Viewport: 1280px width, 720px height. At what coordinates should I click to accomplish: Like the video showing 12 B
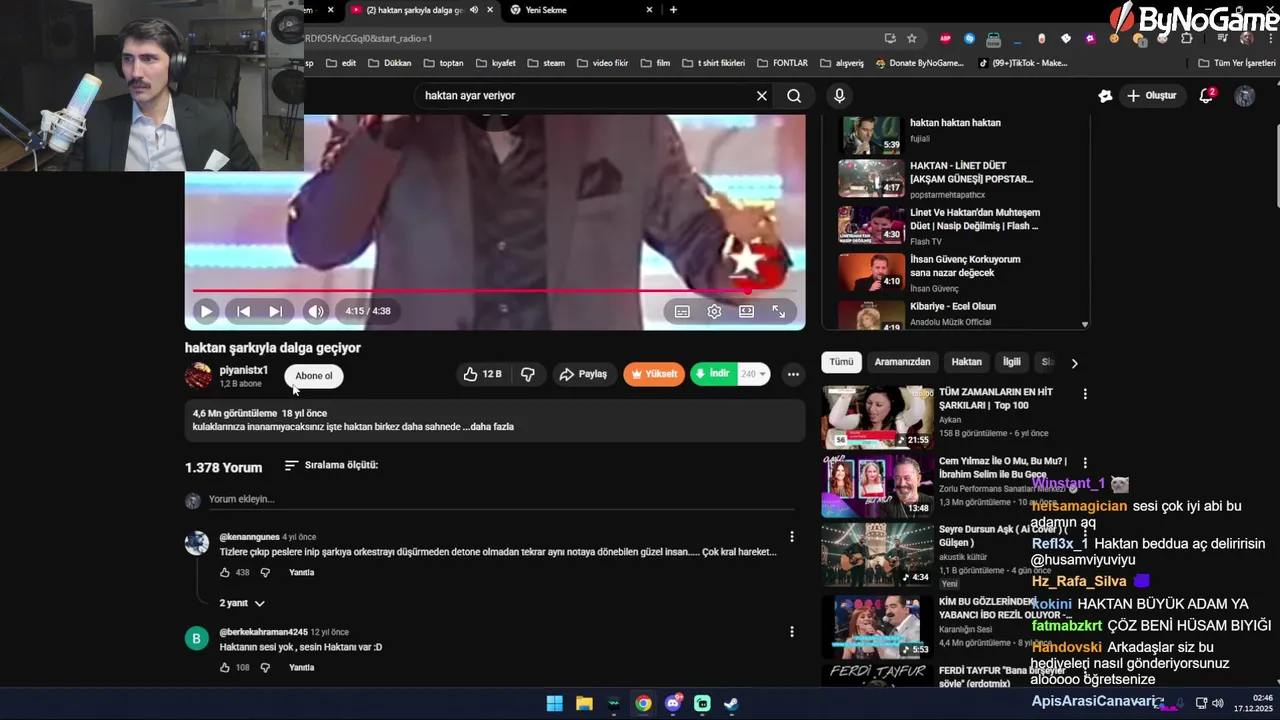coord(482,374)
